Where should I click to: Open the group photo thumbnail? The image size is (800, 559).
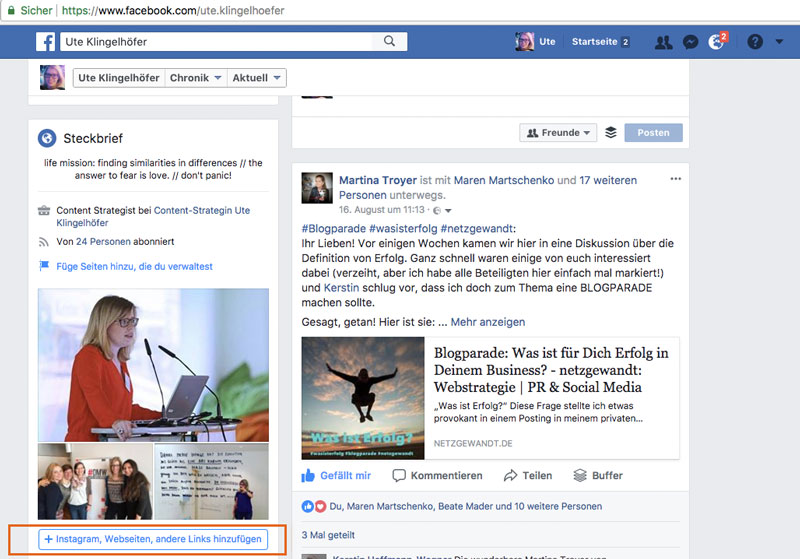pos(95,481)
